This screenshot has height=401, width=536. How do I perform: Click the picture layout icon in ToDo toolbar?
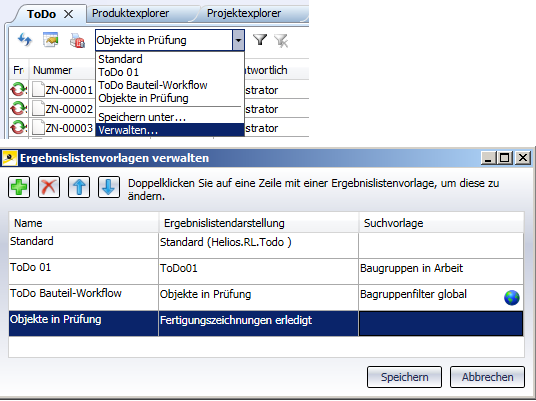pos(51,40)
